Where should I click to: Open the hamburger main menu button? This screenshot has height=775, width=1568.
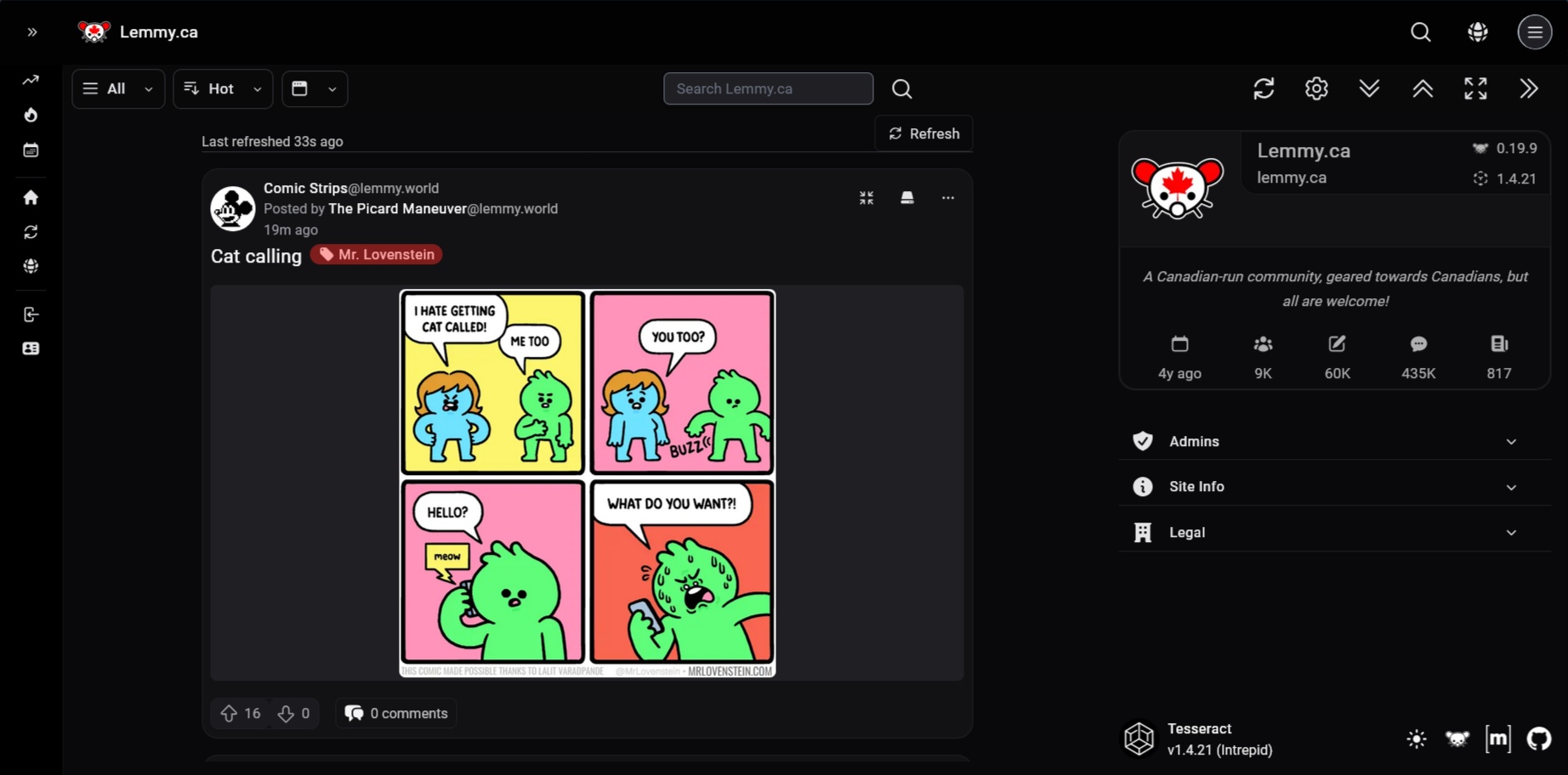click(1535, 32)
